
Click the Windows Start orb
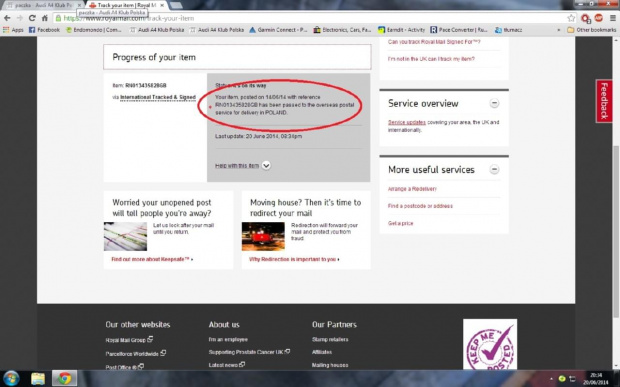[x=11, y=379]
